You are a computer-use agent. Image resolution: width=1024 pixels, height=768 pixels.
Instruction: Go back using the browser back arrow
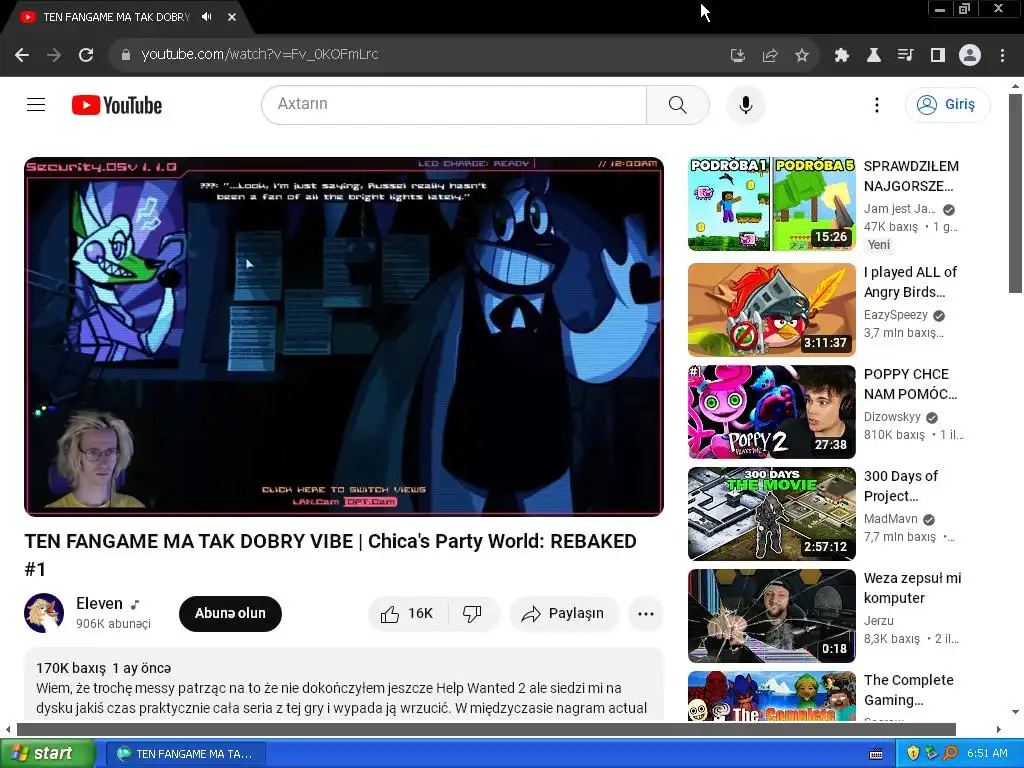coord(22,55)
